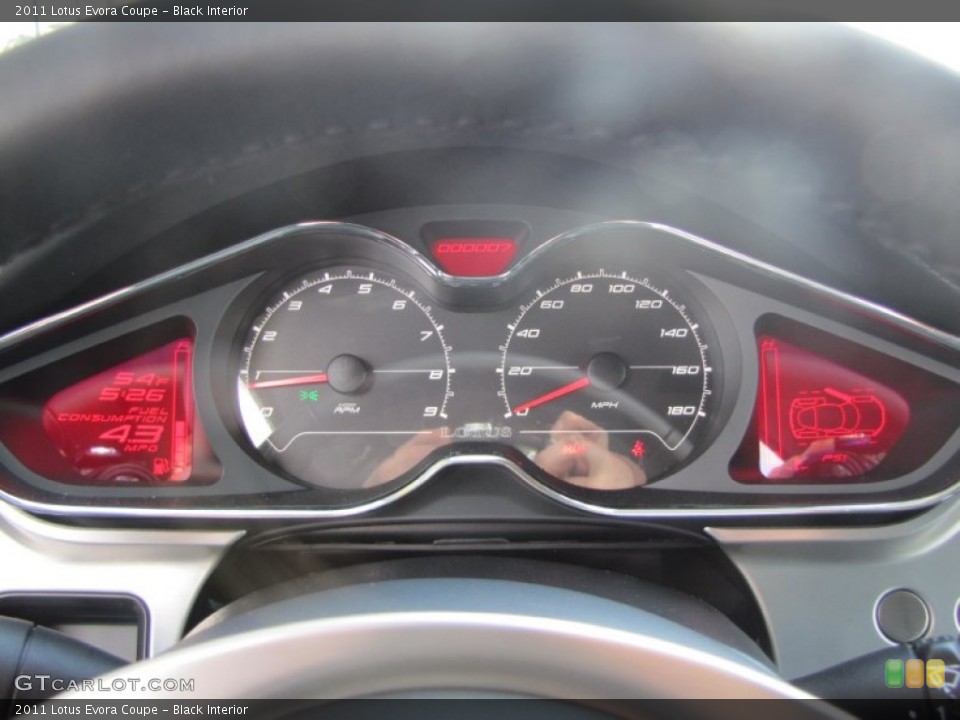Click the tachometer center hub
960x720 pixels.
(348, 373)
